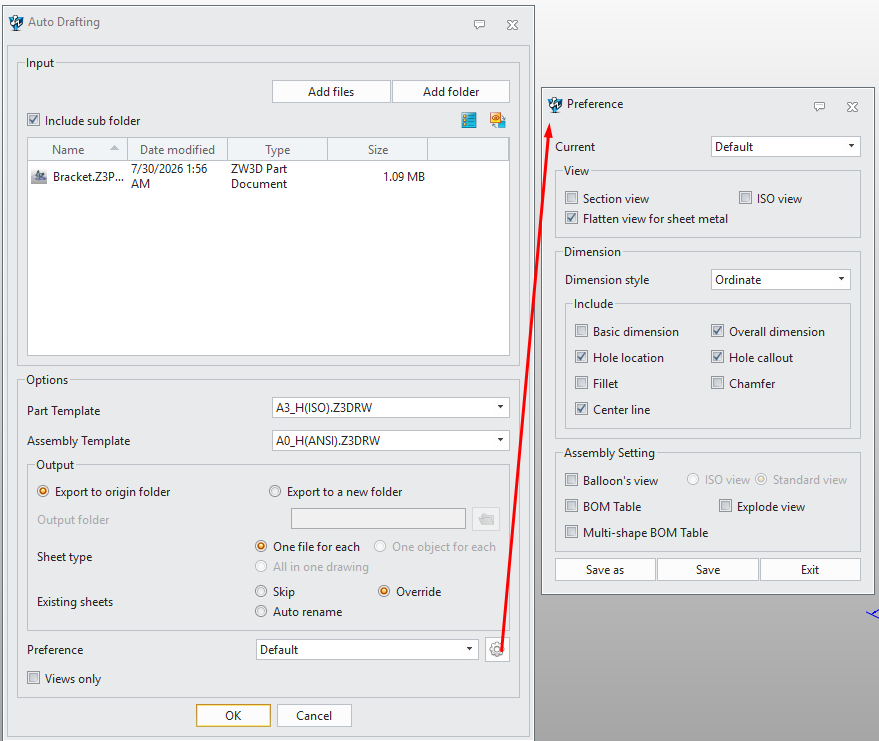Enable Balloon's view checkbox
Viewport: 879px width, 741px height.
[x=571, y=480]
